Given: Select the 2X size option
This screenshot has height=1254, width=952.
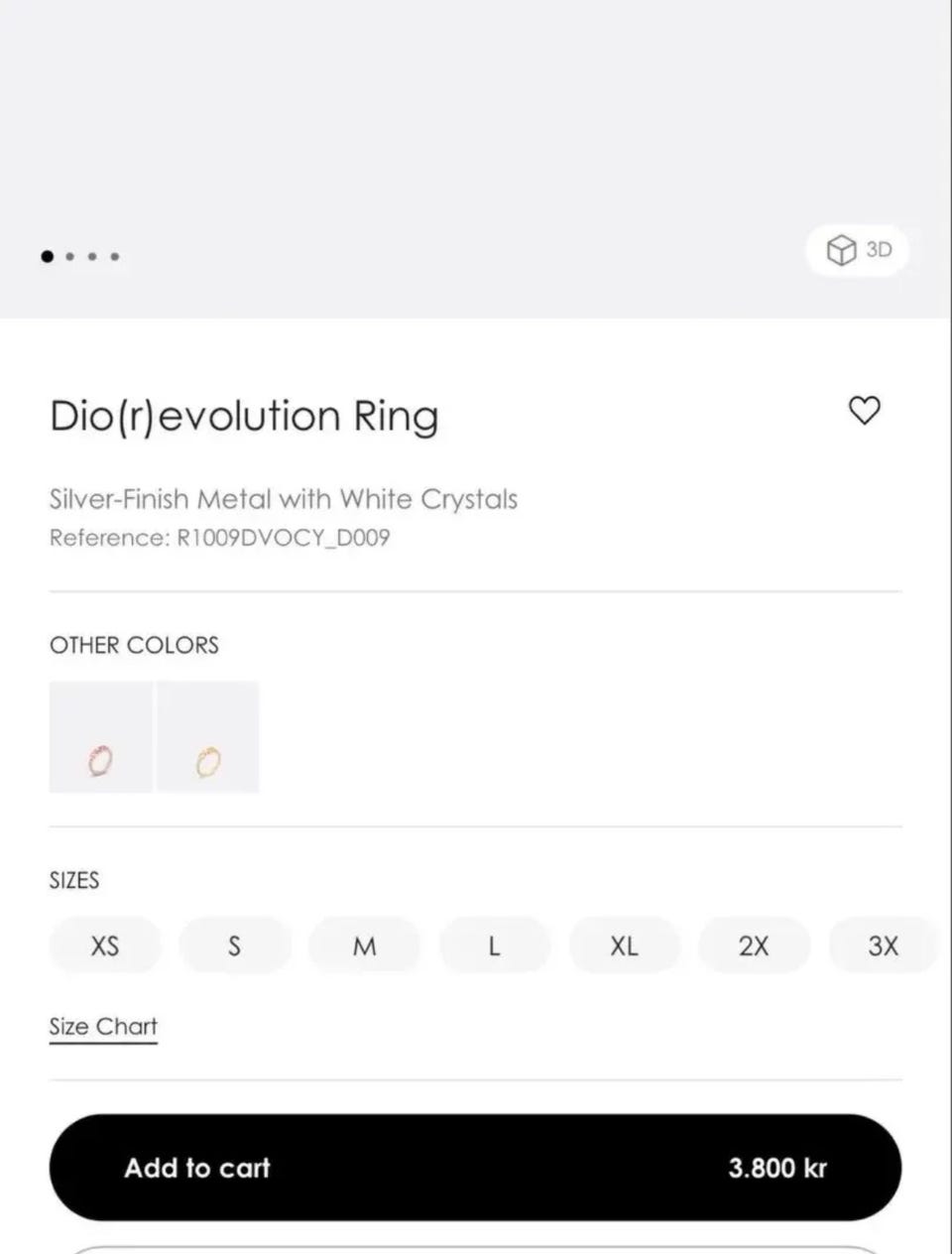Looking at the screenshot, I should pos(754,945).
